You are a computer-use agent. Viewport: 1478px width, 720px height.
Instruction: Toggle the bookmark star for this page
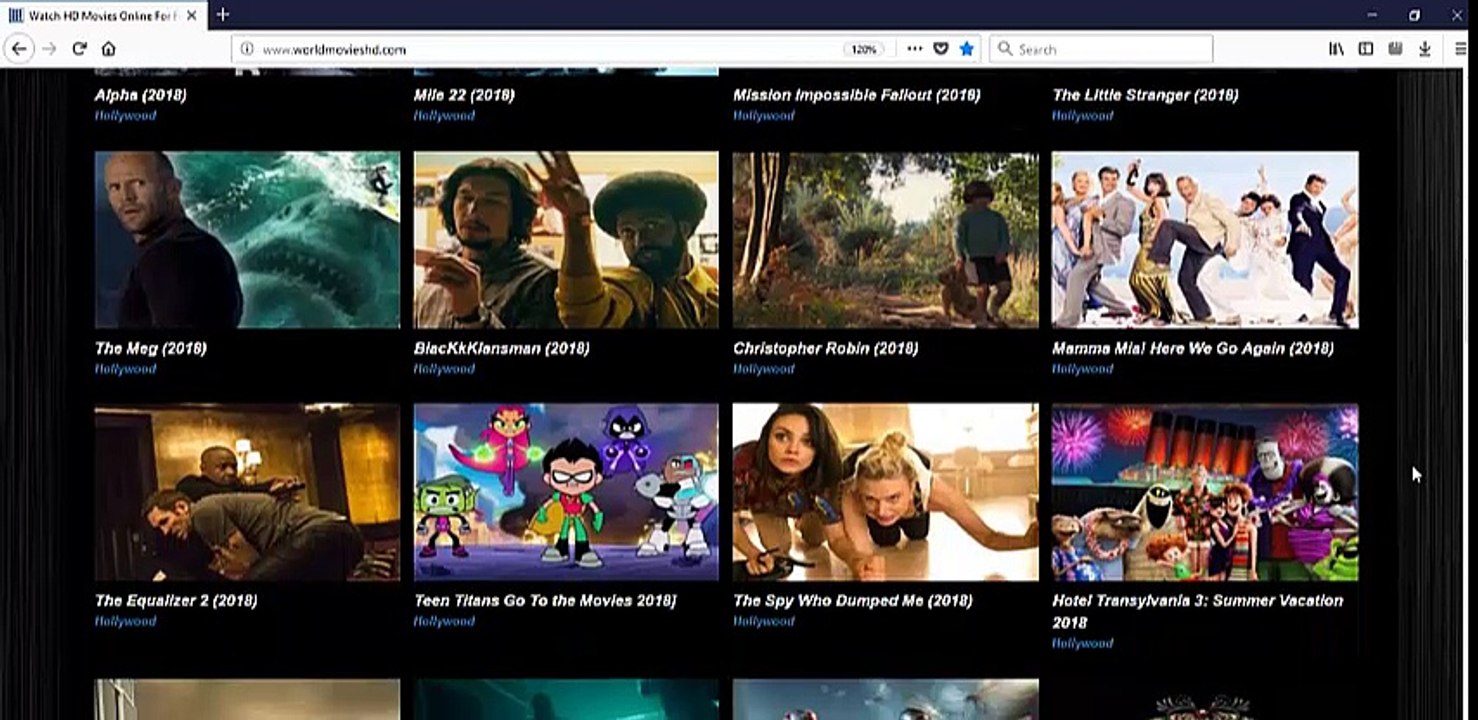click(x=967, y=49)
